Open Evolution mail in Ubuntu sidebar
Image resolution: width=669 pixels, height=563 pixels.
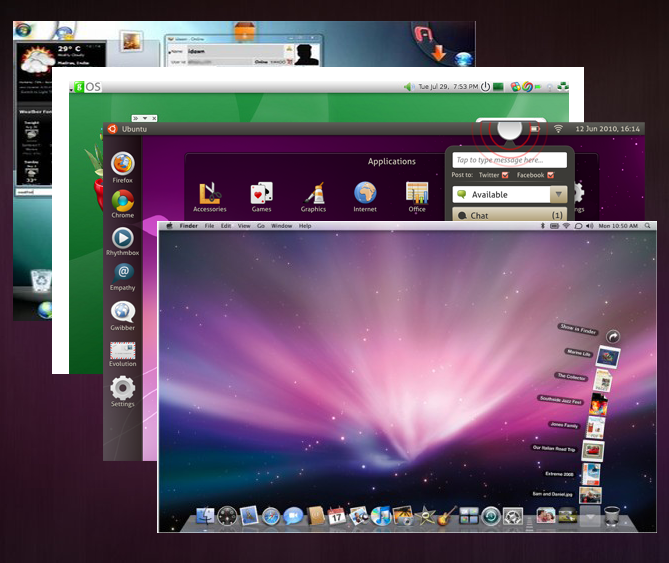pyautogui.click(x=122, y=354)
